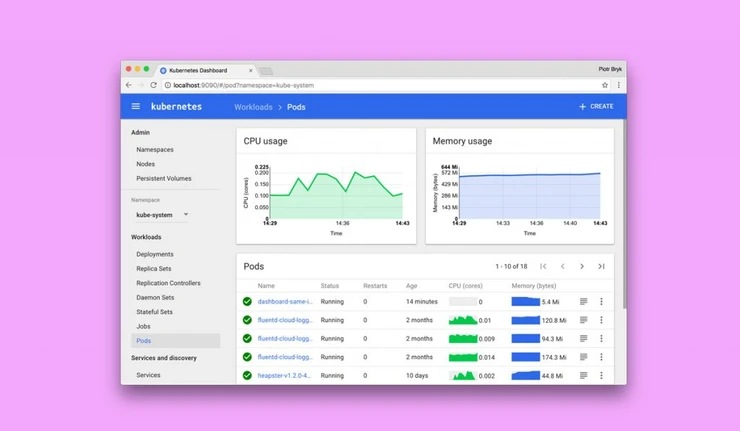Open actions menu for 94.3 Mi fluentd pod
Image resolution: width=740 pixels, height=431 pixels.
tap(601, 338)
